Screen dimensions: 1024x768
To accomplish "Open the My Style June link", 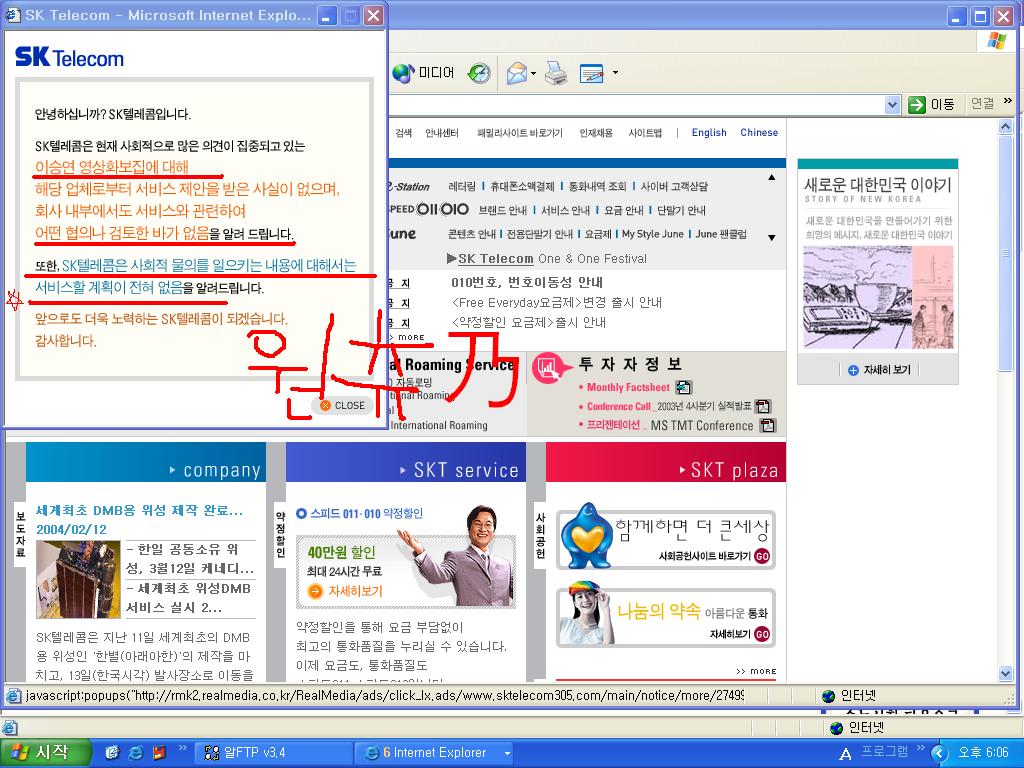I will [x=653, y=234].
